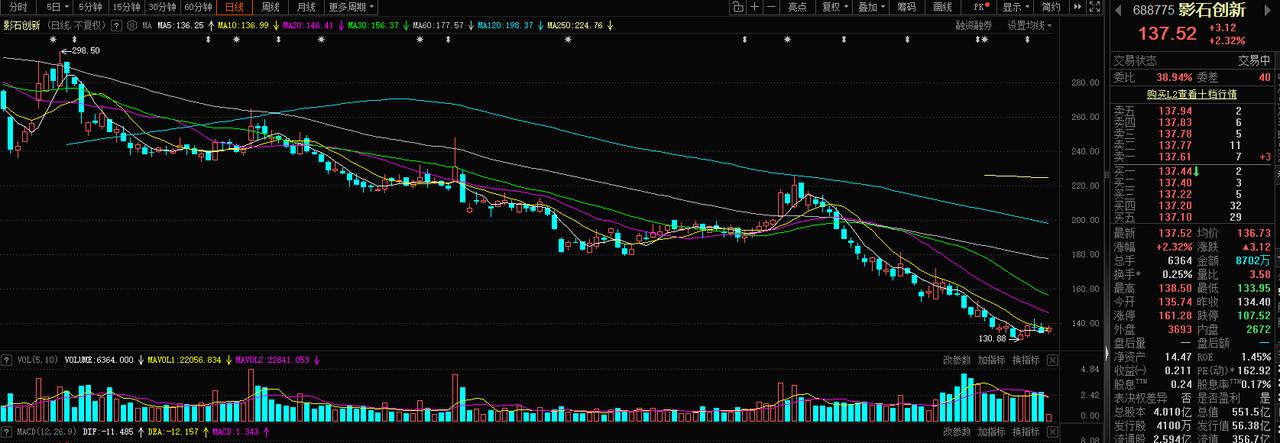The height and width of the screenshot is (443, 1280).
Task: Select the 15分钟 chart period
Action: (x=127, y=7)
